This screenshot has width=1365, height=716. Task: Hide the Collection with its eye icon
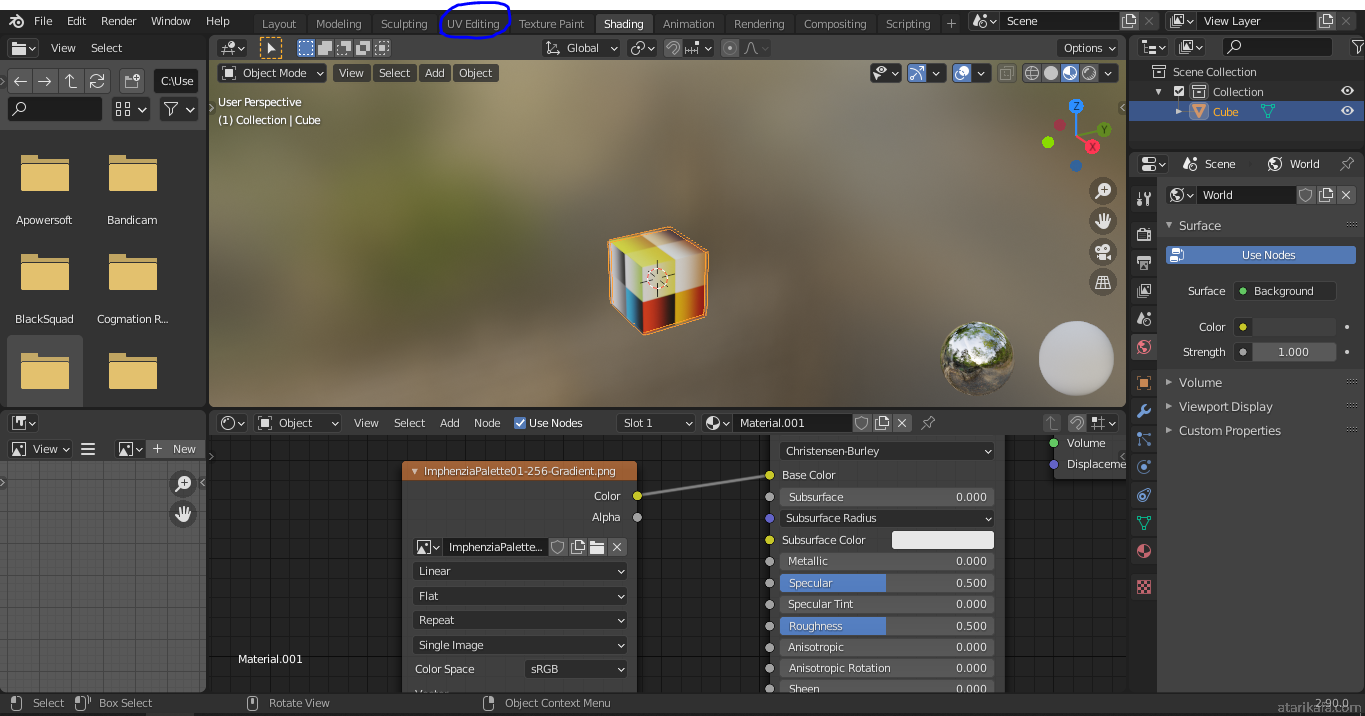(1347, 92)
